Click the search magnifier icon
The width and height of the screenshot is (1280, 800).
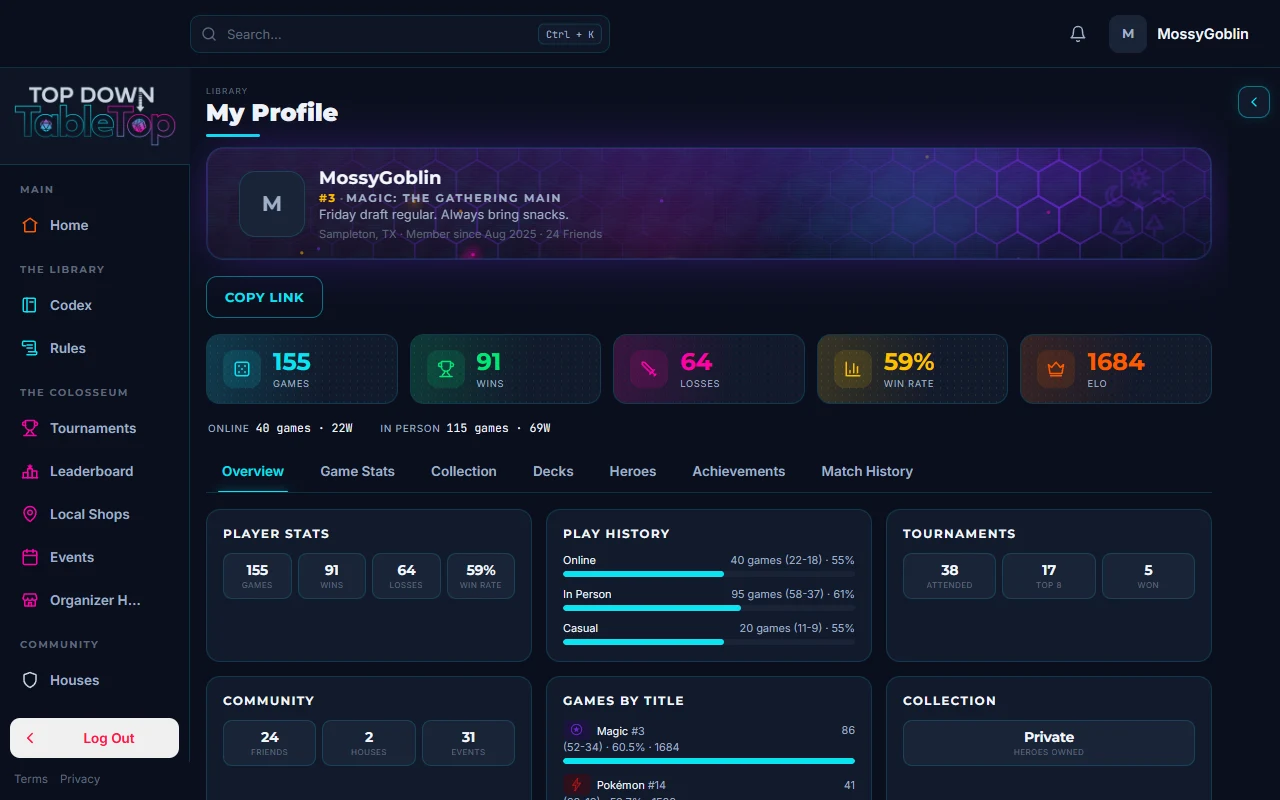[209, 34]
